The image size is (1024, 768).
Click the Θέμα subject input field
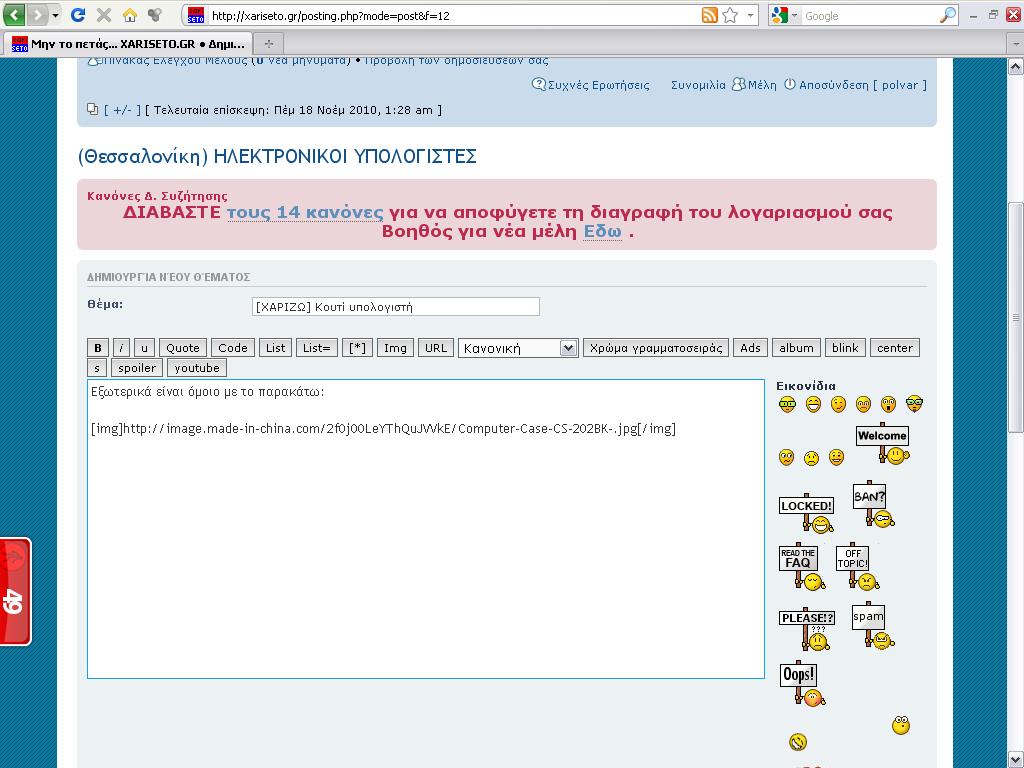pos(396,307)
